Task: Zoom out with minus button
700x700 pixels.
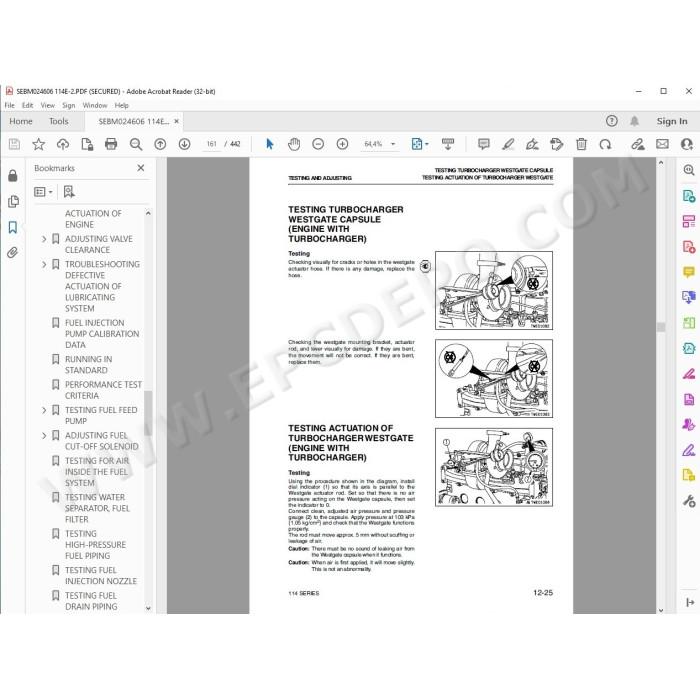Action: pos(318,144)
